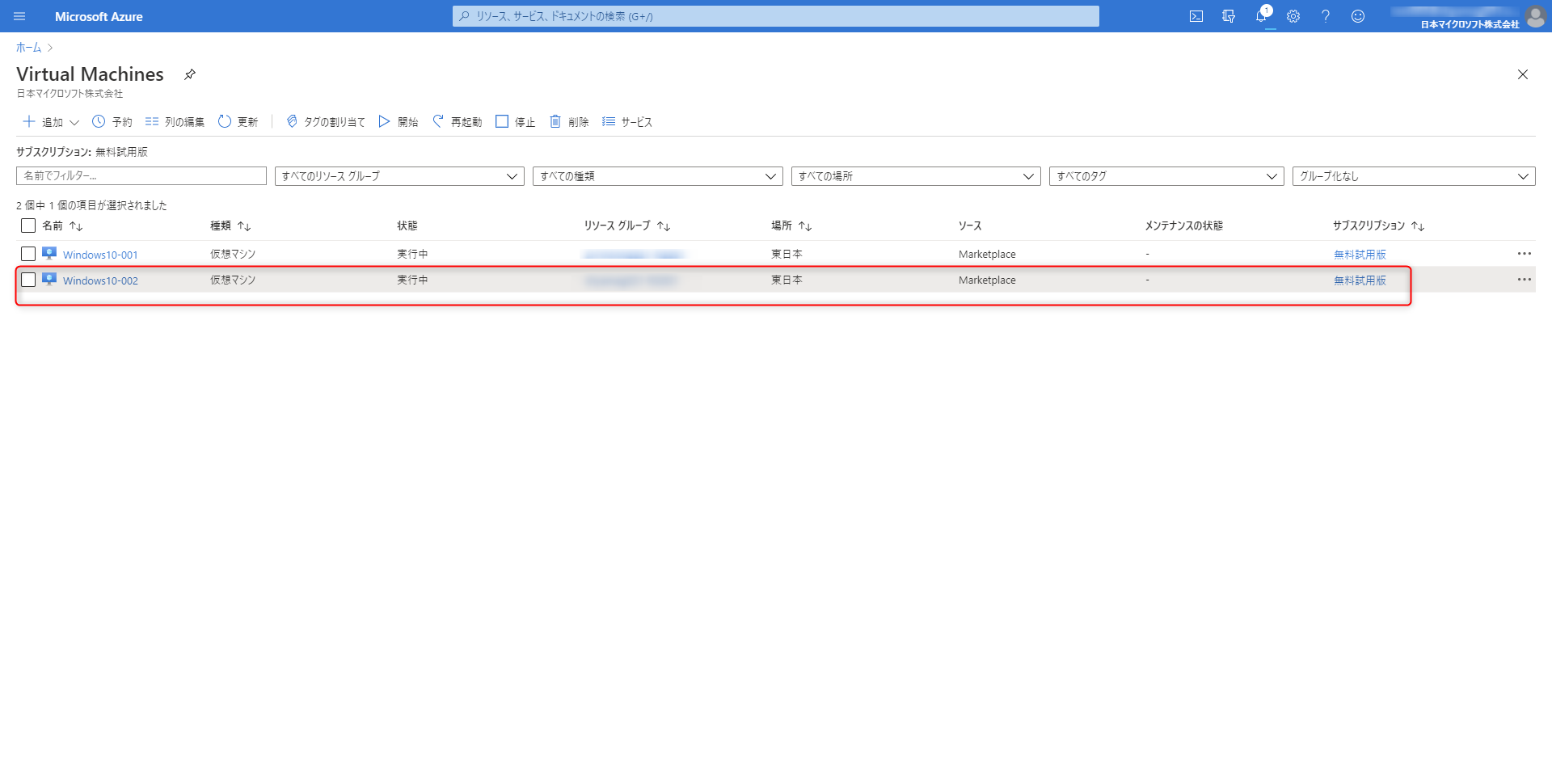Click the Windows10-001 VM icon

click(x=49, y=254)
